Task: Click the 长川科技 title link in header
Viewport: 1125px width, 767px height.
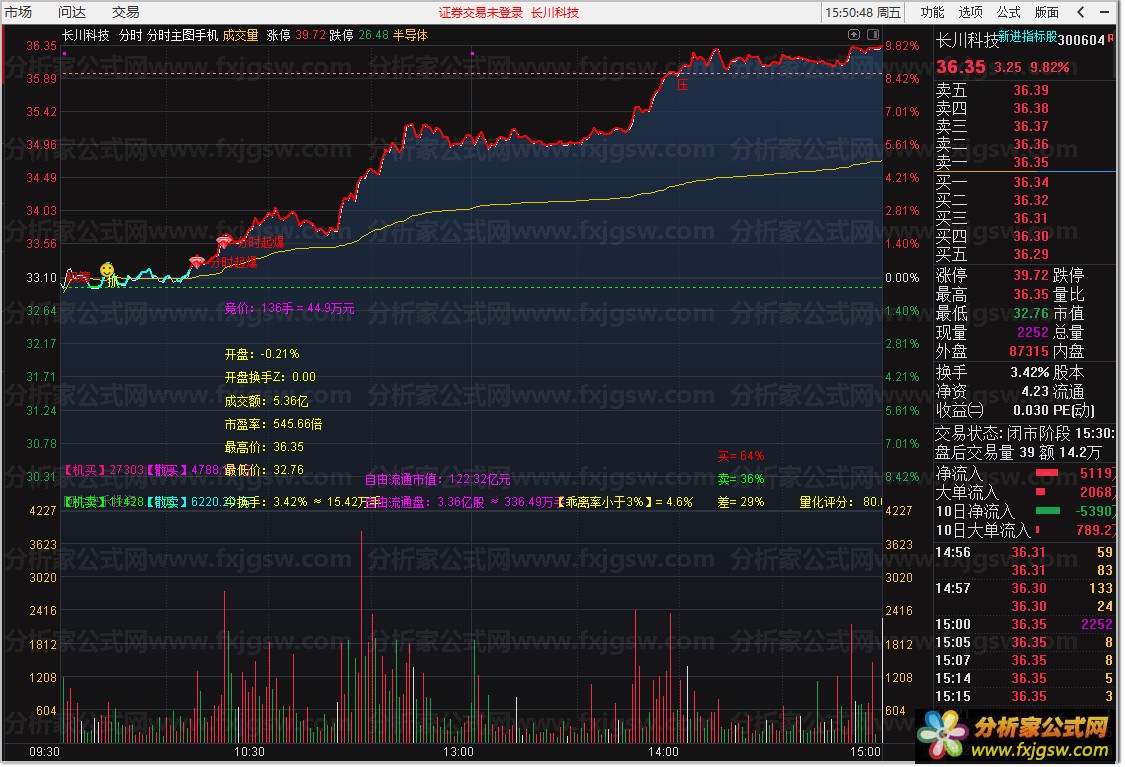Action: 555,13
